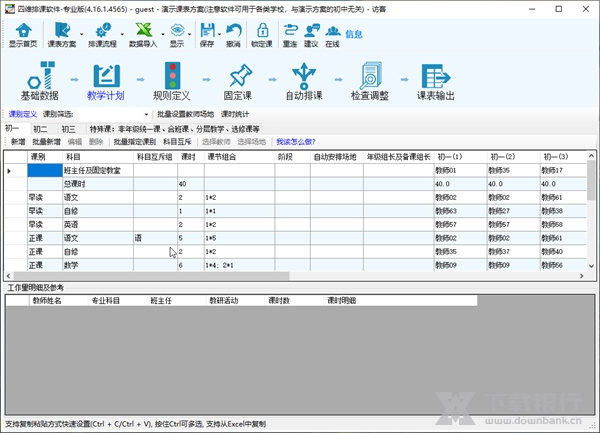Open the 我该怎么做? help link
600x433 pixels.
[294, 142]
